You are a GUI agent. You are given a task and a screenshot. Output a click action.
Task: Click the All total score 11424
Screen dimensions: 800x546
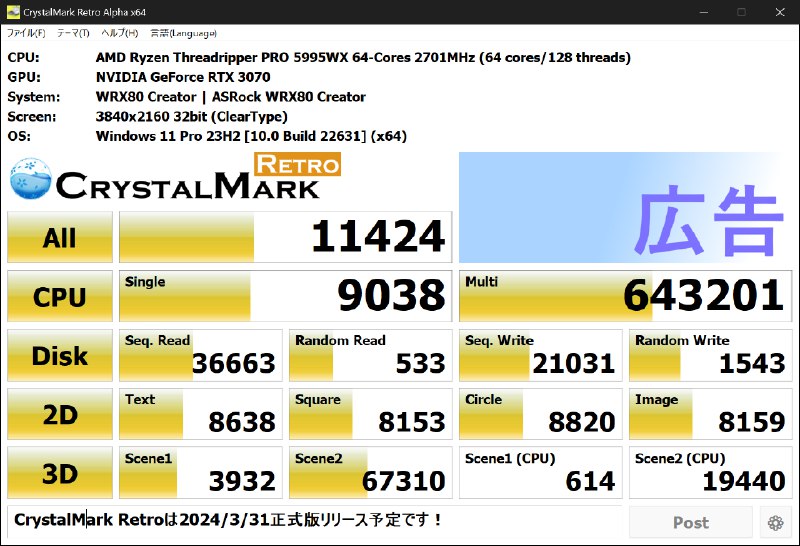(286, 237)
